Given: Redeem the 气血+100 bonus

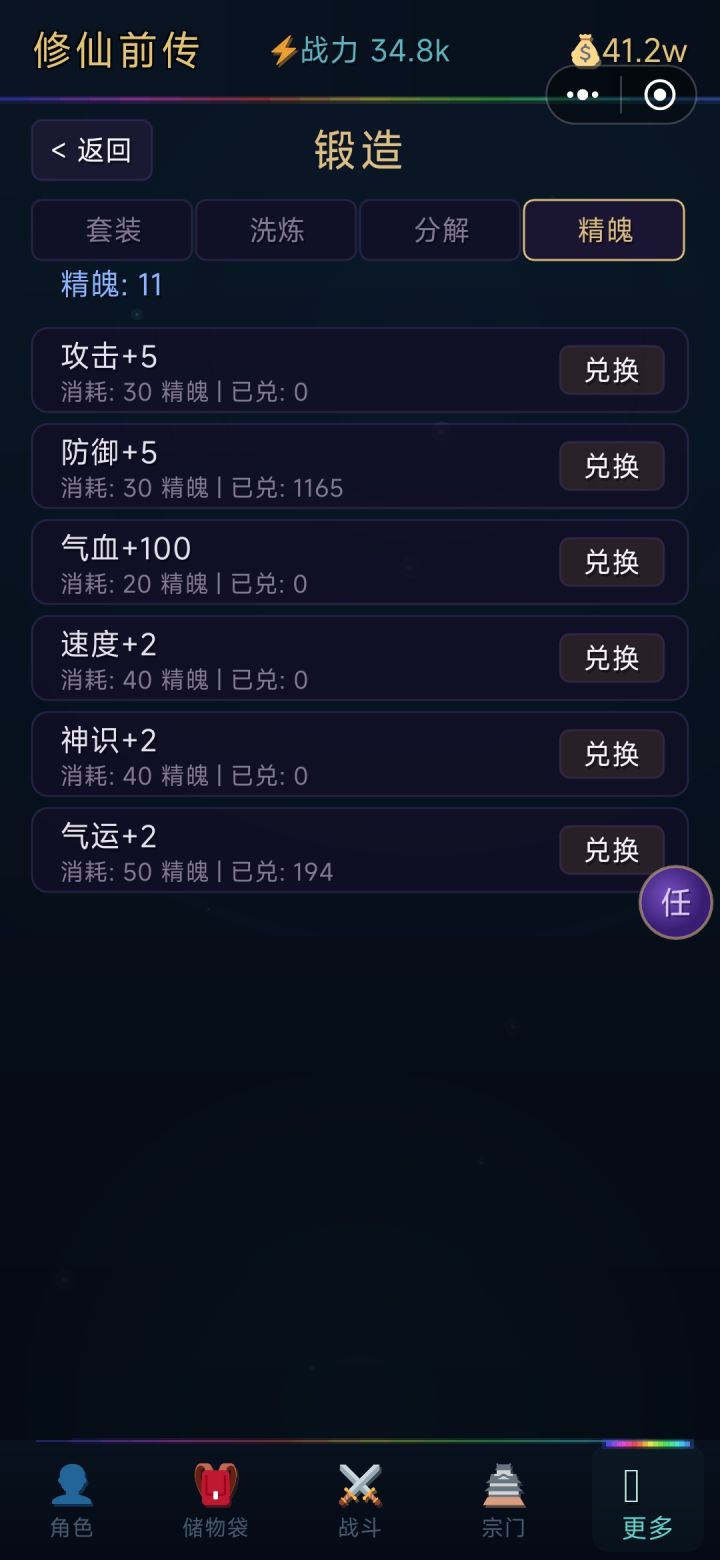Looking at the screenshot, I should click(611, 562).
